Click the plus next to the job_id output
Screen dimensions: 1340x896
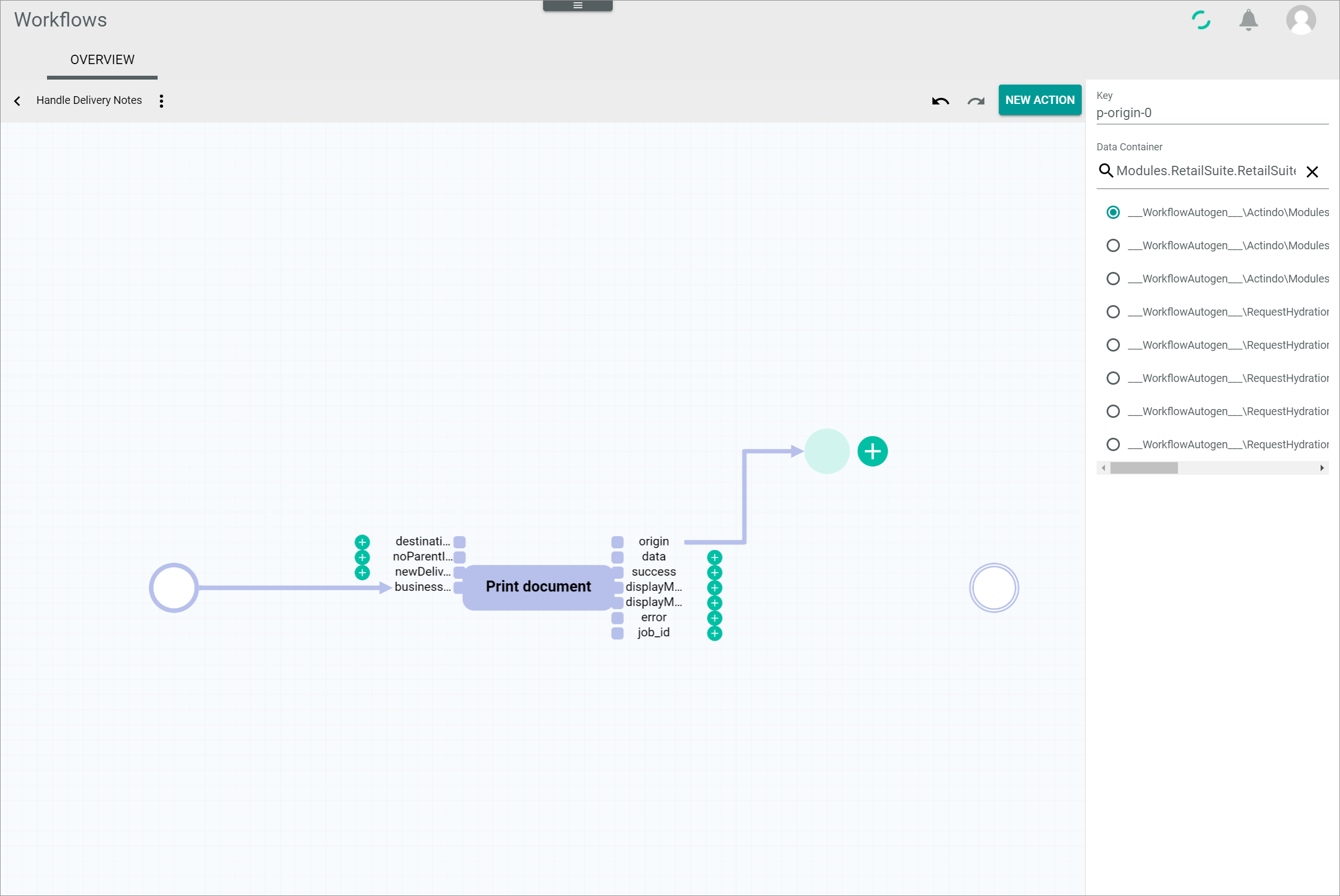coord(714,633)
